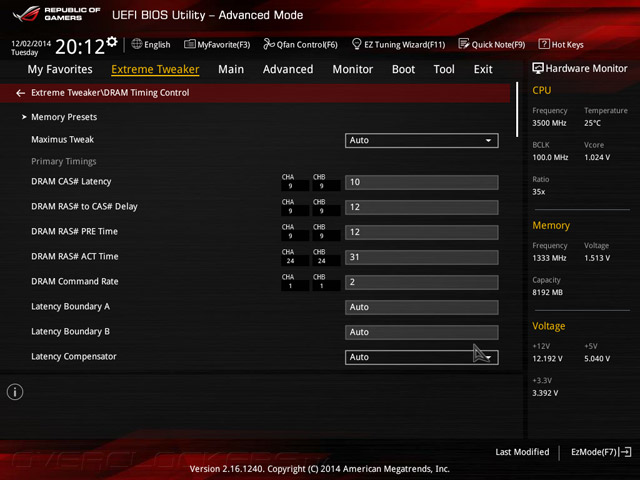Click the Voltage heading in Hardware Monitor
The width and height of the screenshot is (640, 480).
tap(549, 326)
